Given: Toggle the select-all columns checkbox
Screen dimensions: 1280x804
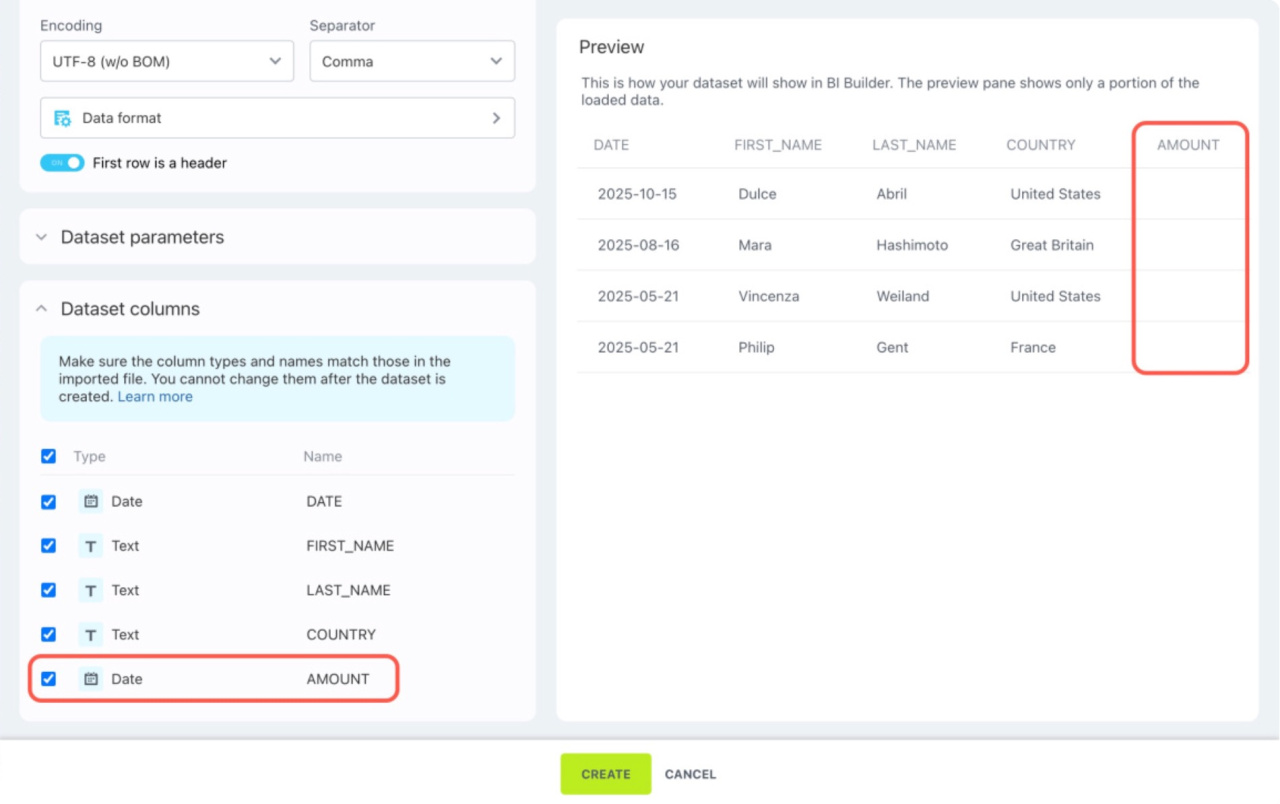Looking at the screenshot, I should pos(48,456).
